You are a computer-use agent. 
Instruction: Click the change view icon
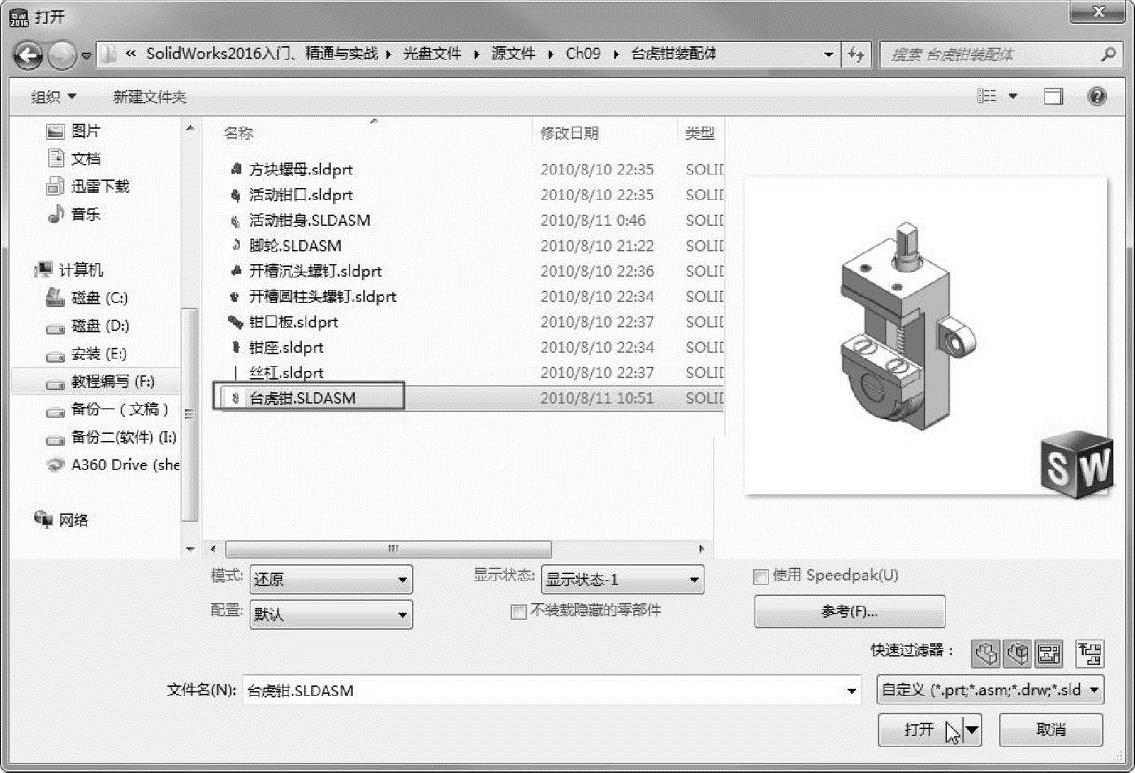click(x=987, y=96)
